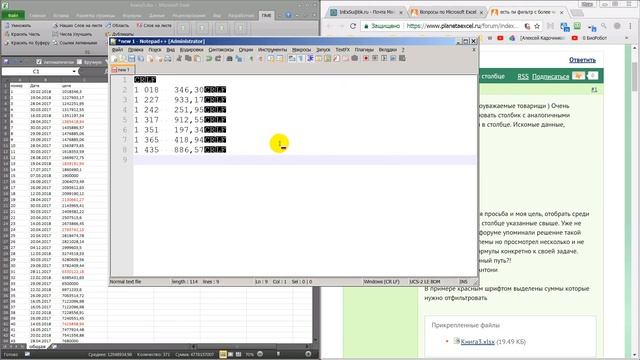Open the Макросы menu in Notepad++
The width and height of the screenshot is (640, 360).
click(x=301, y=49)
